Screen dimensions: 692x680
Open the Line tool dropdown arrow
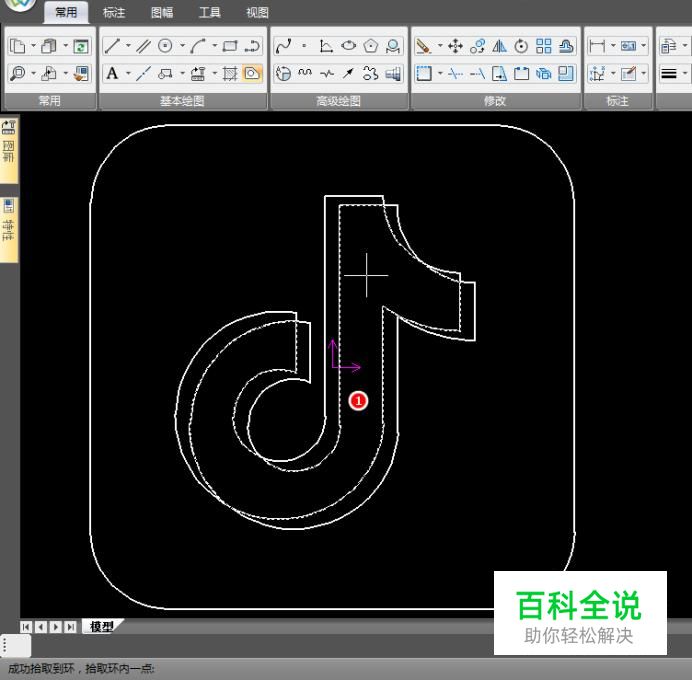tap(128, 45)
